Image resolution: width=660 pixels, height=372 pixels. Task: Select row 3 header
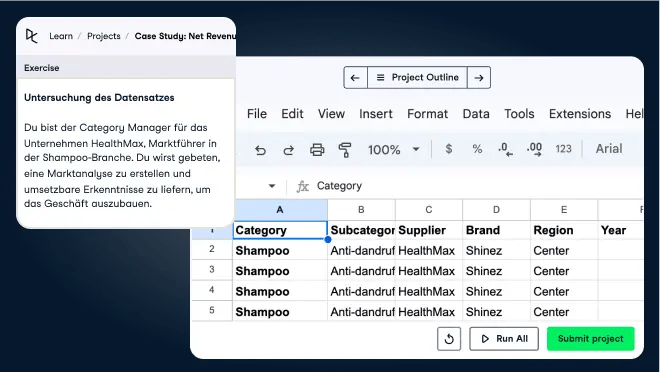tap(212, 270)
